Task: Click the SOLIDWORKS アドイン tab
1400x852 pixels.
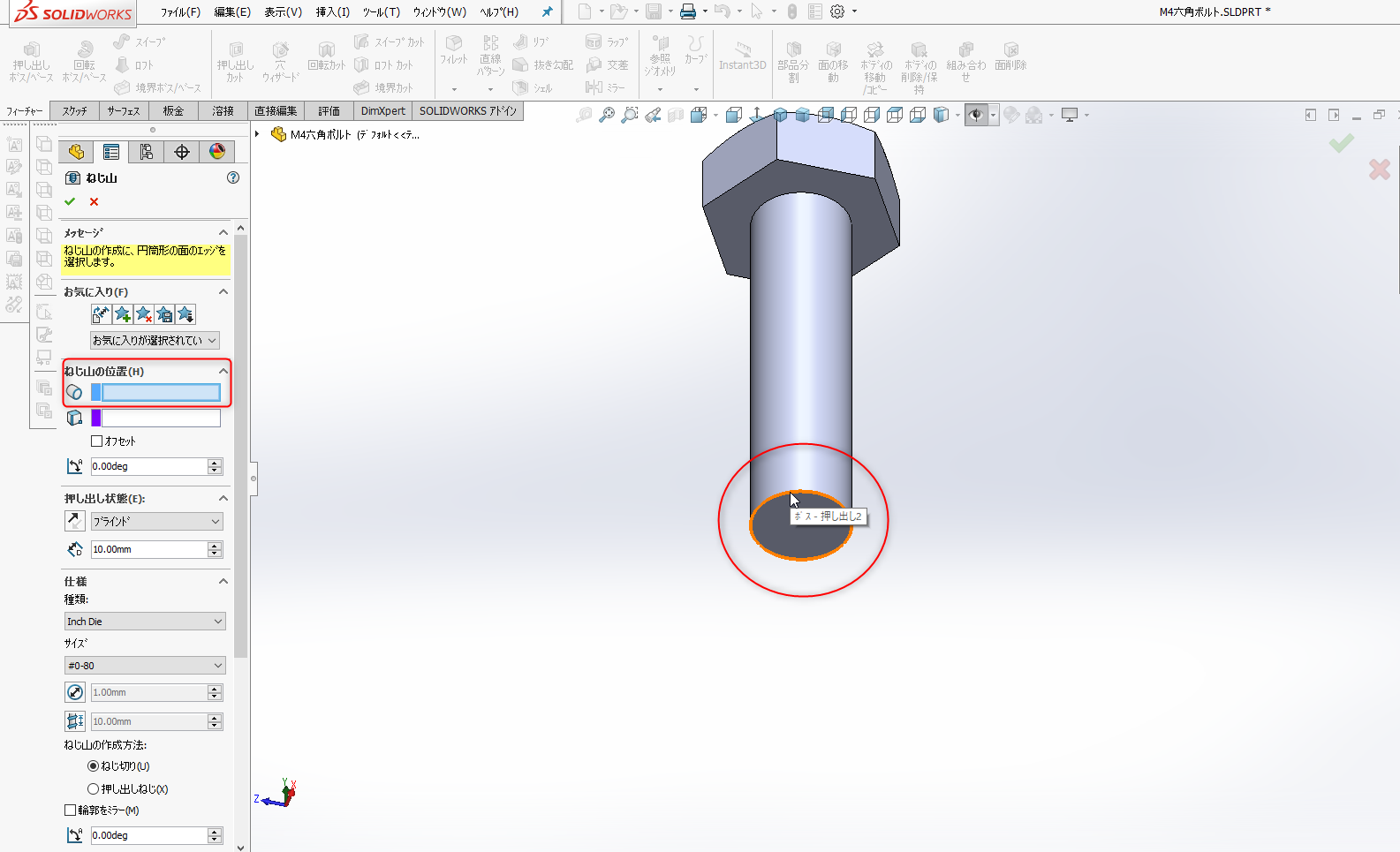Action: coord(467,111)
